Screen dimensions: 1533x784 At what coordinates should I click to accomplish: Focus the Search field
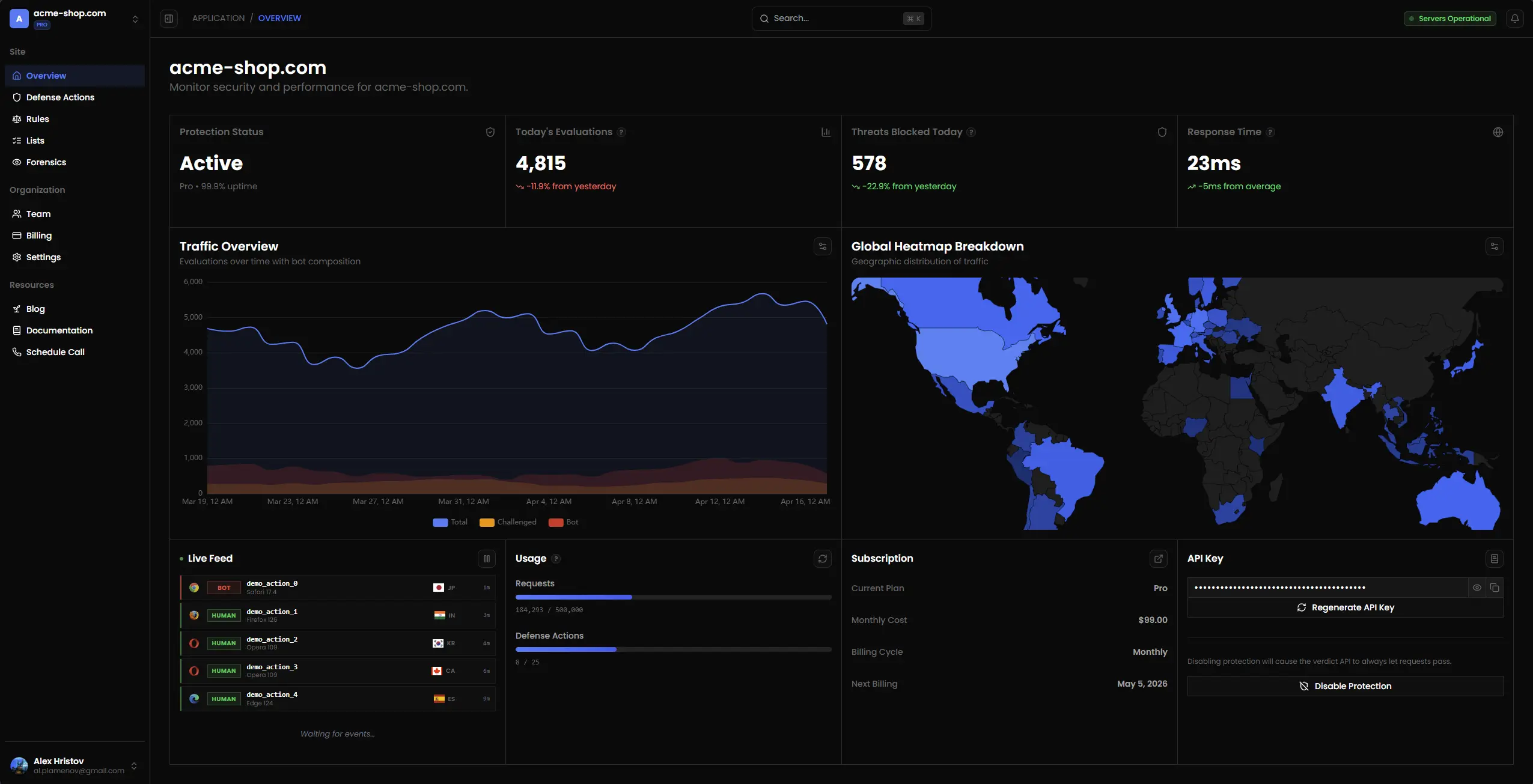tap(841, 19)
